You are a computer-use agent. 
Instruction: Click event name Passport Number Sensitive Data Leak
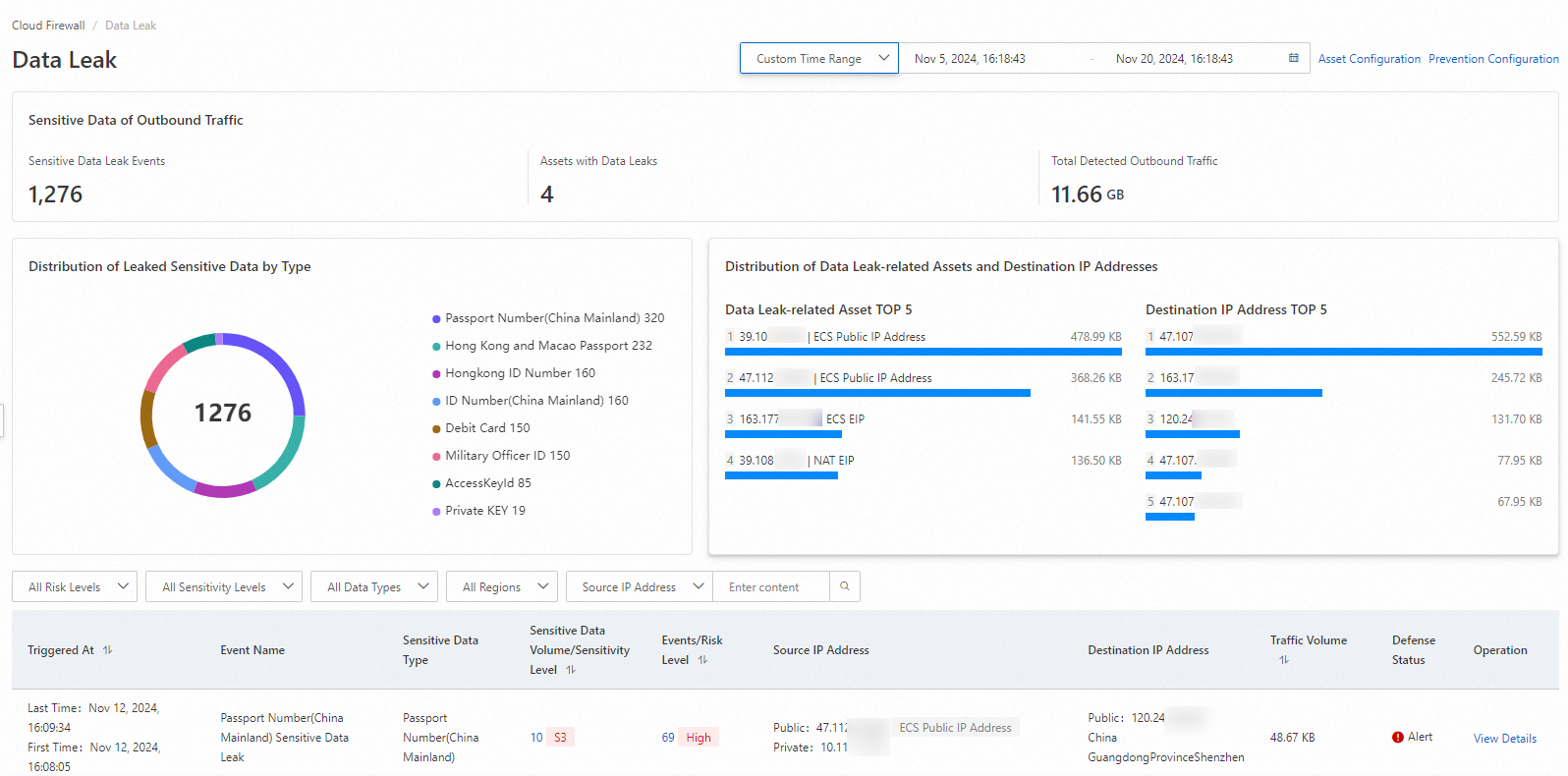(284, 738)
